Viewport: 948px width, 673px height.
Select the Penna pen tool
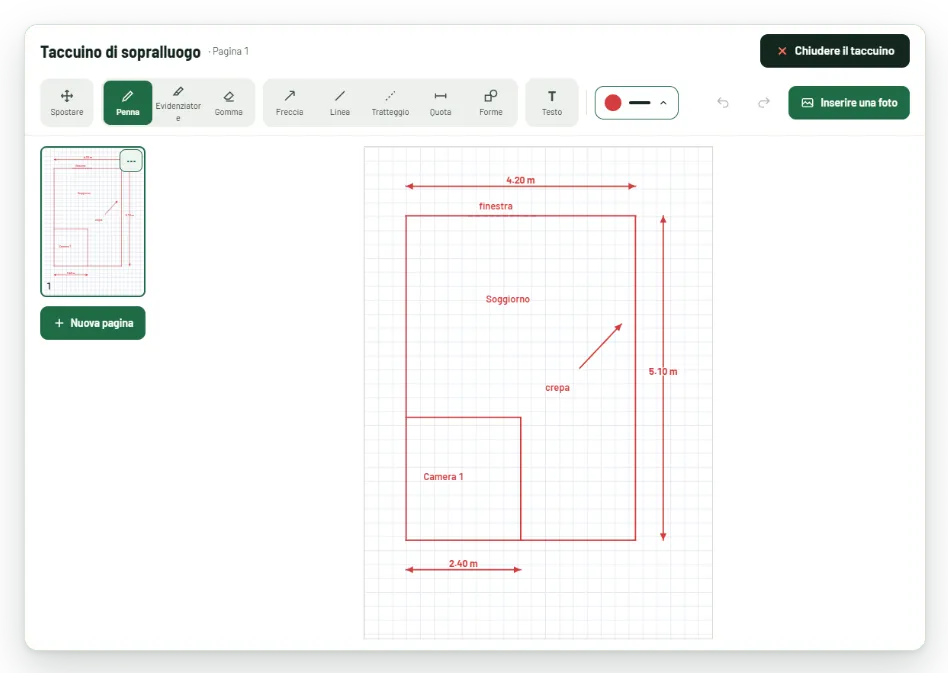128,103
